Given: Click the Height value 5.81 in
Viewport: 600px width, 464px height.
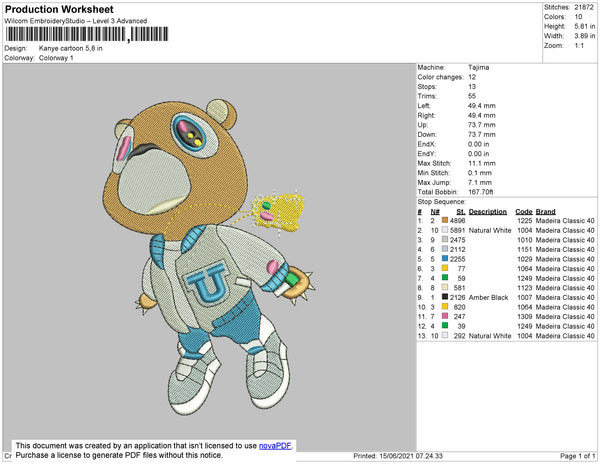Looking at the screenshot, I should pos(585,26).
